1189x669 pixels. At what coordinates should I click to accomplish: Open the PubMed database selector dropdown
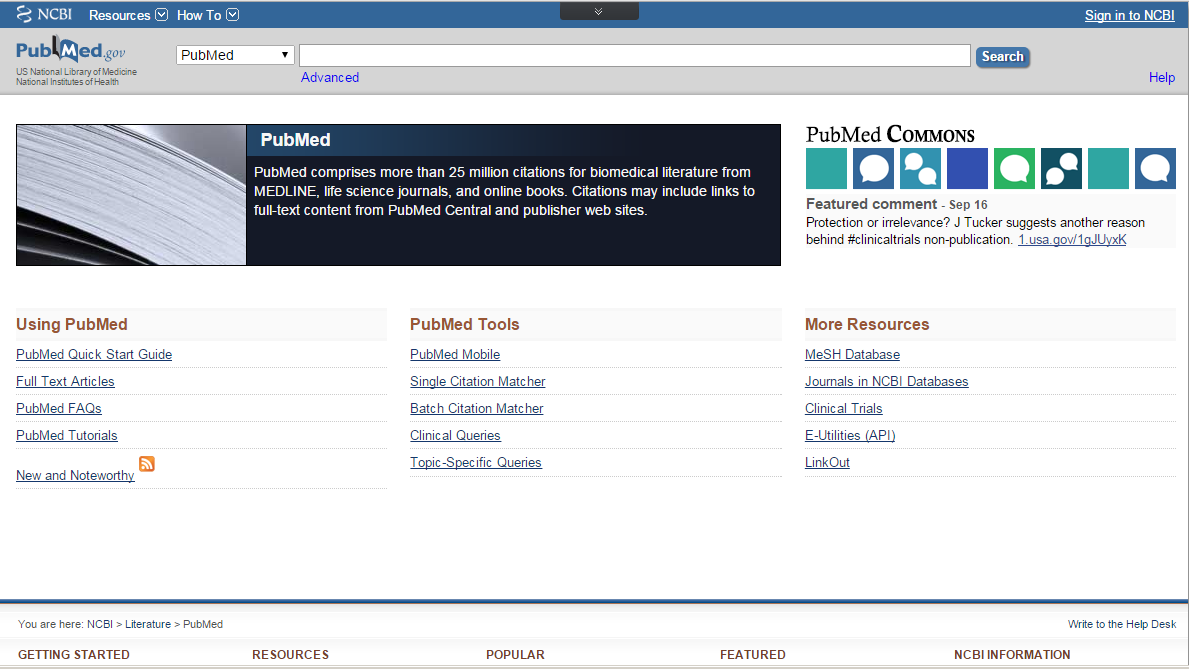tap(235, 55)
